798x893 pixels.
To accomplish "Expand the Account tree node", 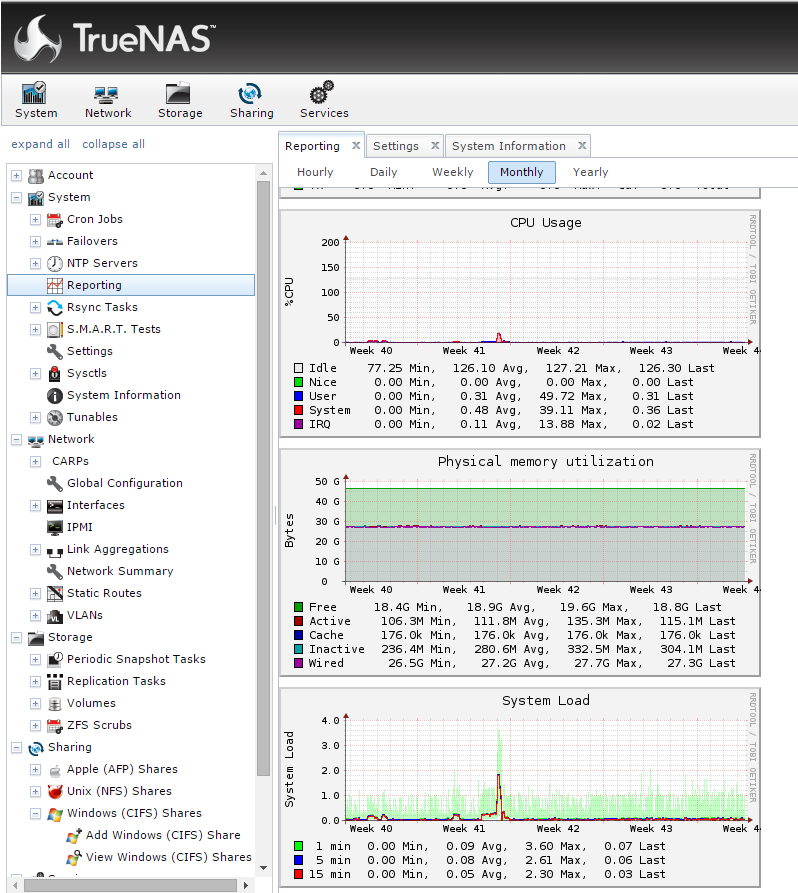I will (17, 175).
